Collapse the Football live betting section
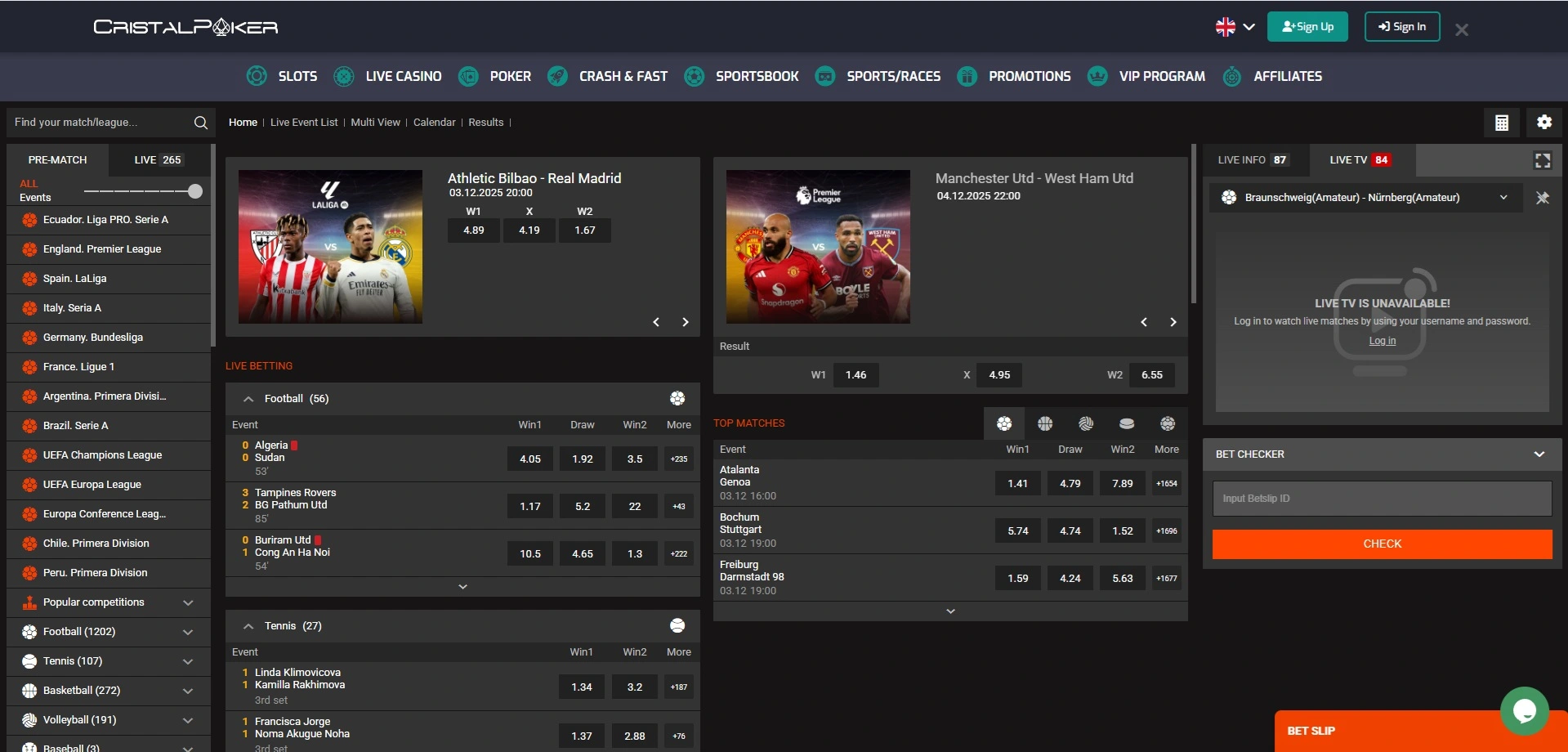The width and height of the screenshot is (1568, 752). coord(248,399)
